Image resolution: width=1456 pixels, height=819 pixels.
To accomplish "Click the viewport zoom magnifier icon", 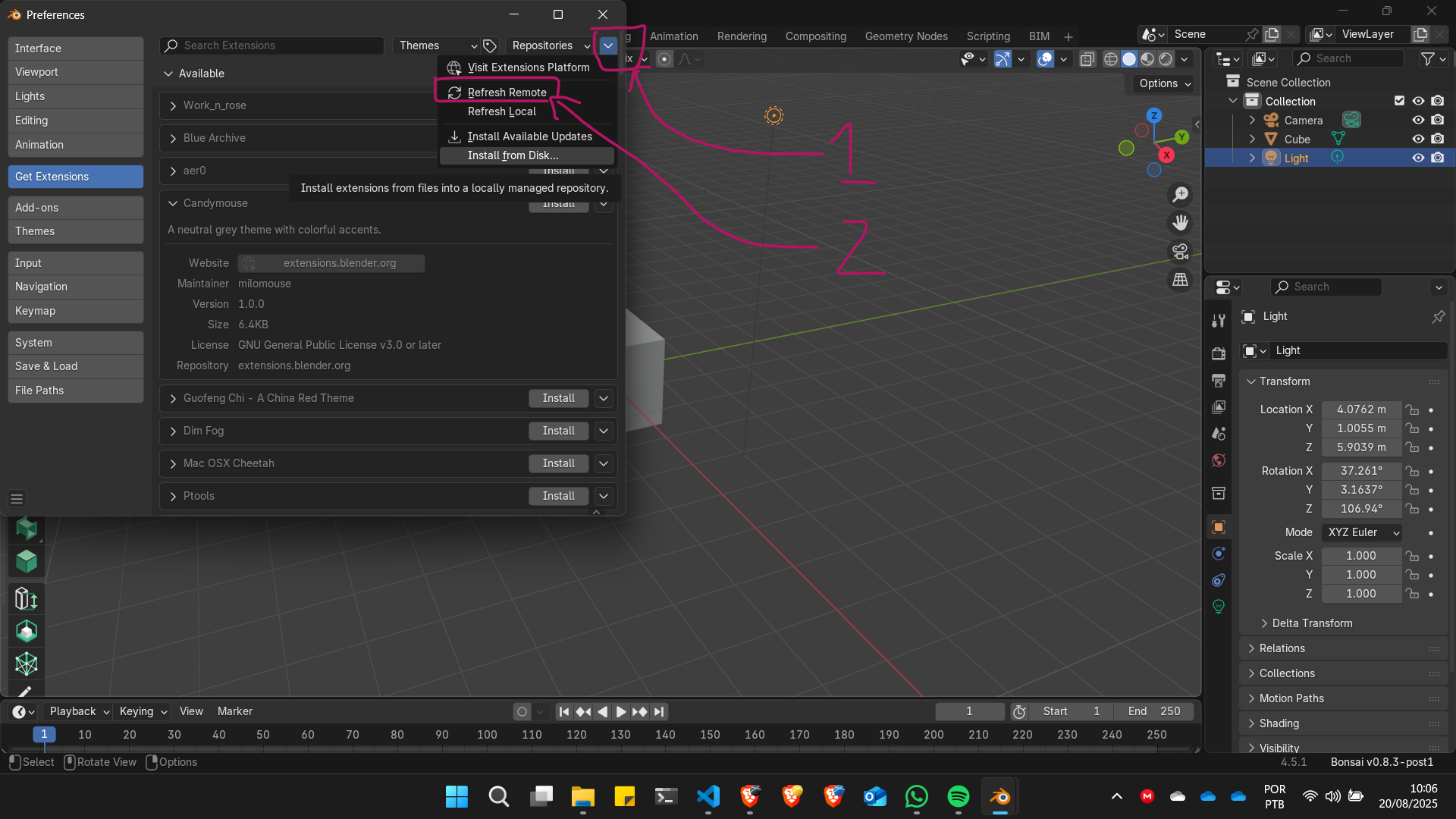I will tap(1180, 195).
